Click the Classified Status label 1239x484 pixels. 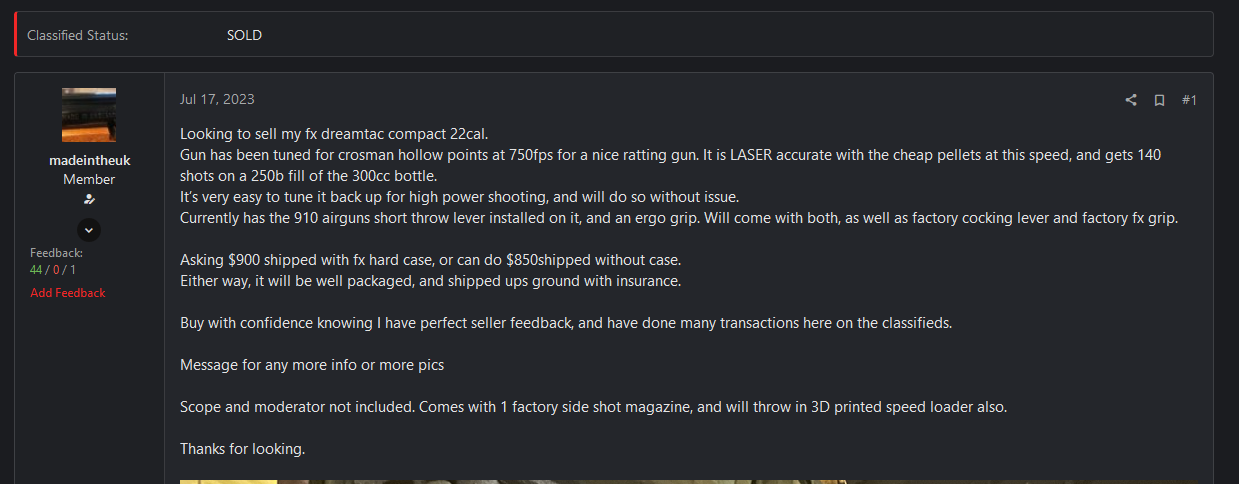tap(77, 35)
